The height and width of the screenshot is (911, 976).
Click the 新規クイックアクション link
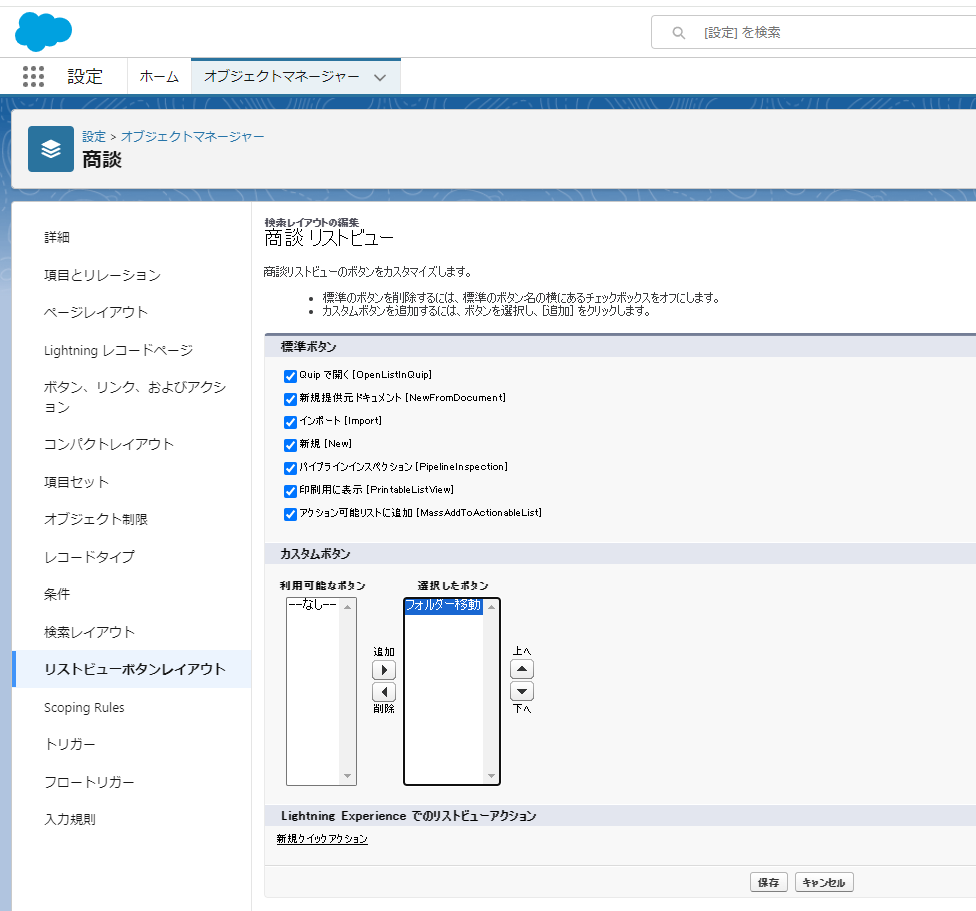pos(322,839)
